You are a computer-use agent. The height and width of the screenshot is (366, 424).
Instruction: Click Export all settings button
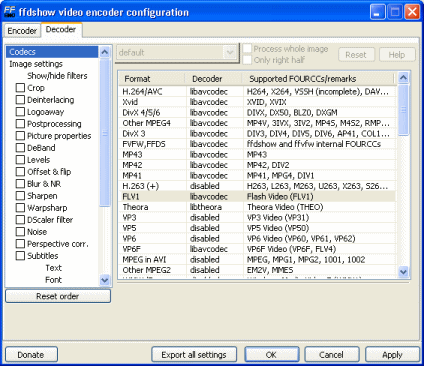[x=194, y=355]
